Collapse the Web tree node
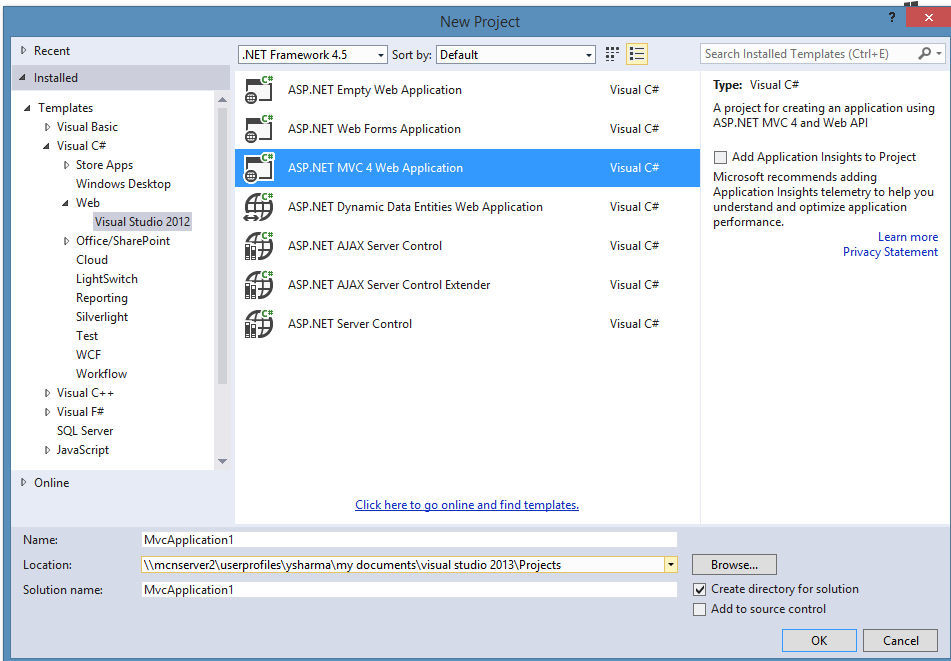Screen dimensions: 951x661 pos(66,203)
